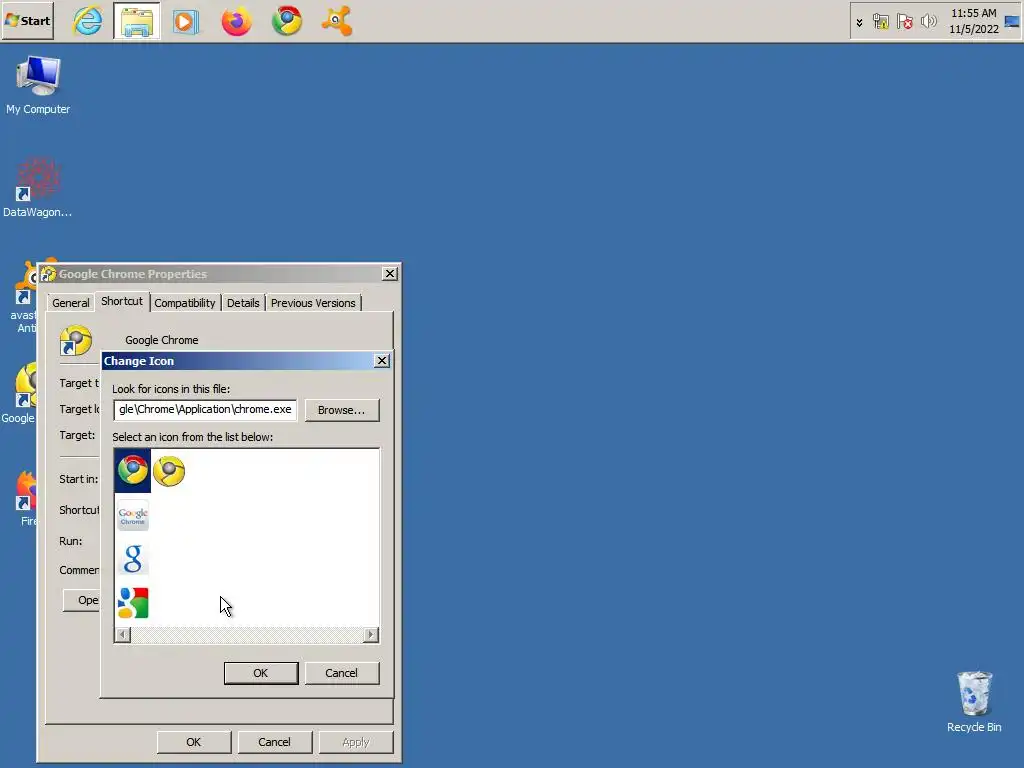Open Avast icon on taskbar
This screenshot has height=768, width=1024.
[x=337, y=22]
